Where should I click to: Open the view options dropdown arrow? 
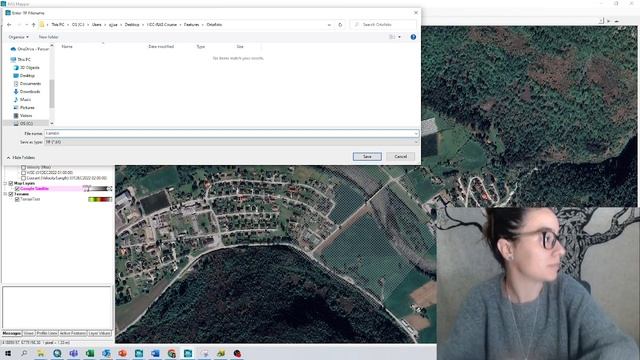click(x=400, y=37)
